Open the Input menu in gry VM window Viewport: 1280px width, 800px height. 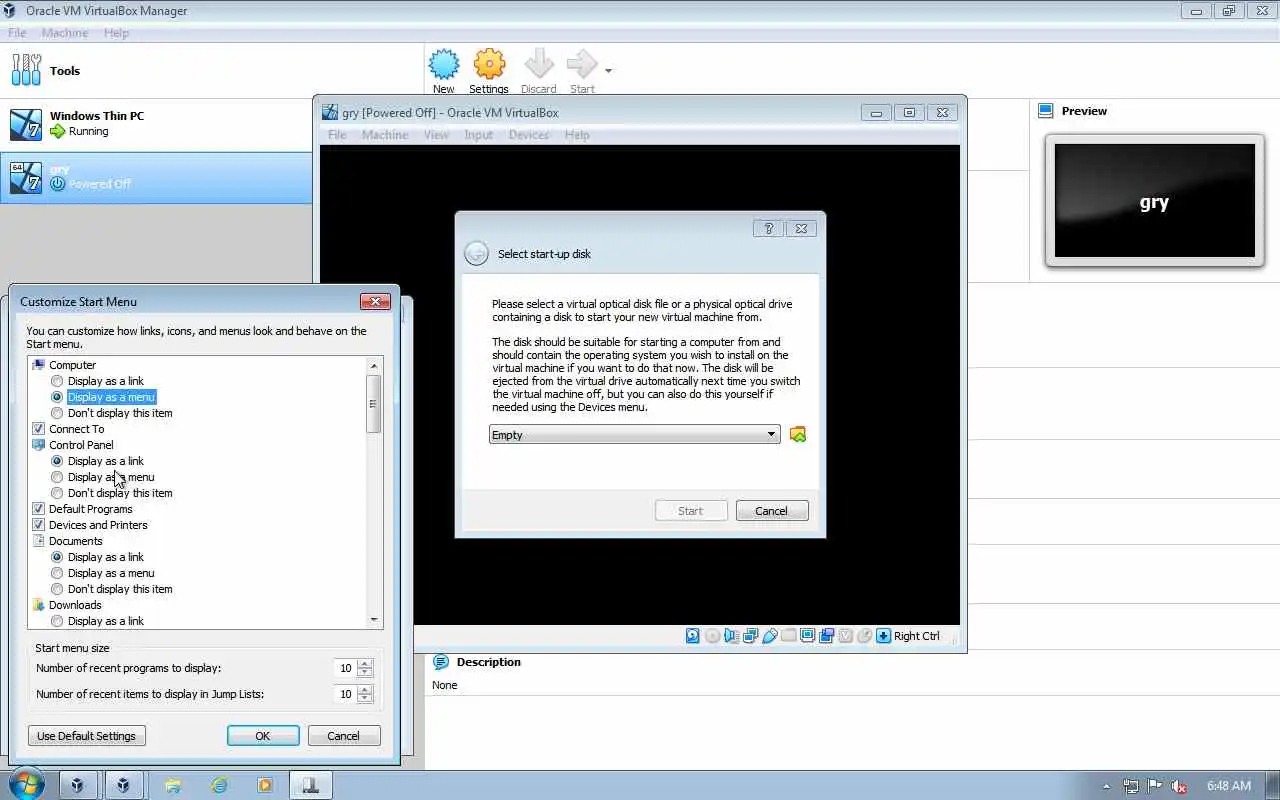478,135
